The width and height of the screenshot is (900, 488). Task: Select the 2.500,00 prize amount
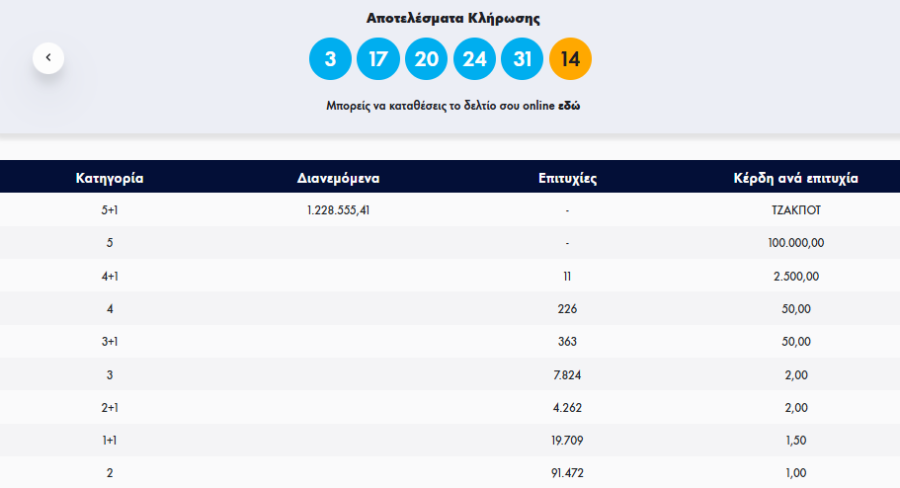point(795,276)
